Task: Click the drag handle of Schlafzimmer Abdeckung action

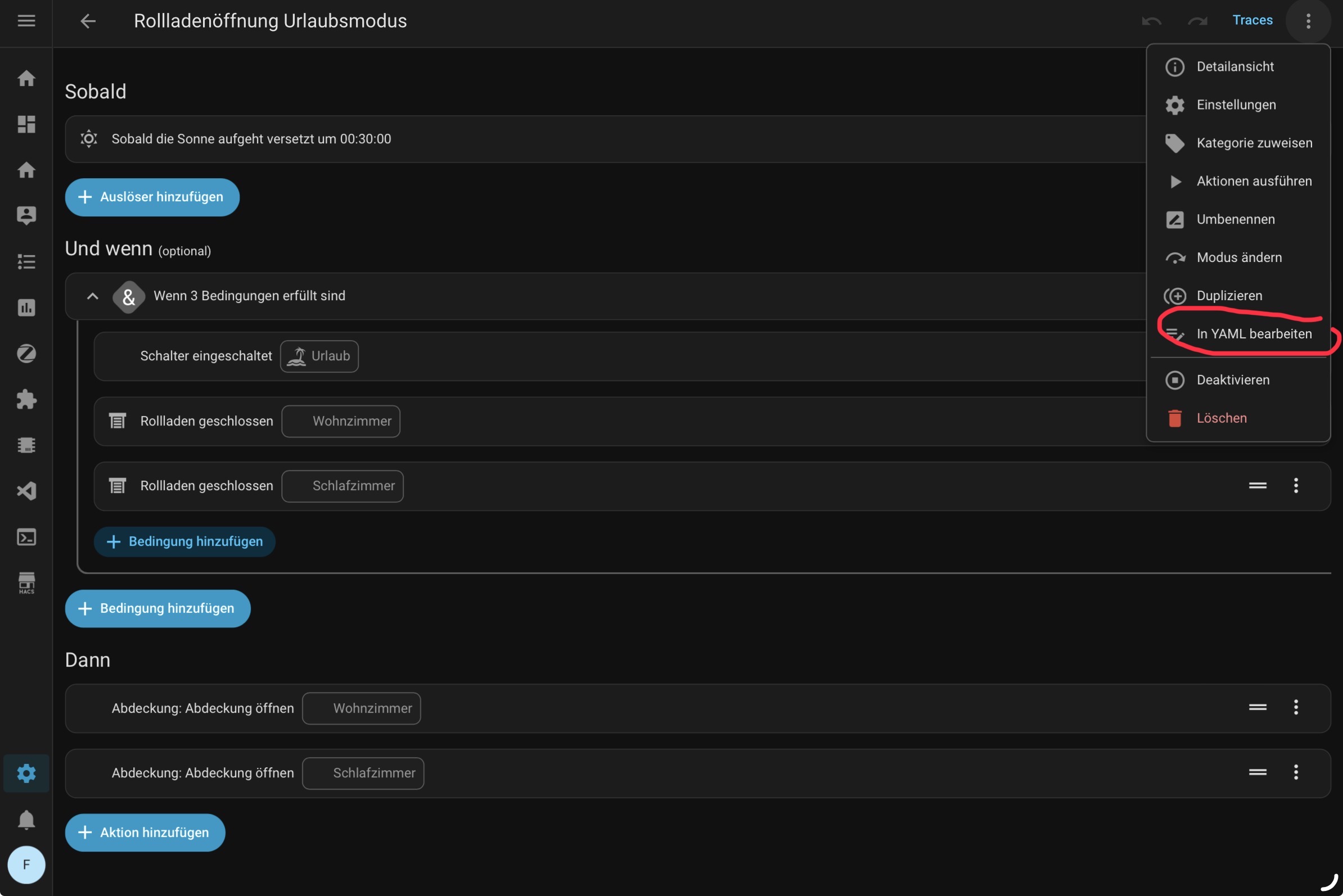Action: [1258, 772]
